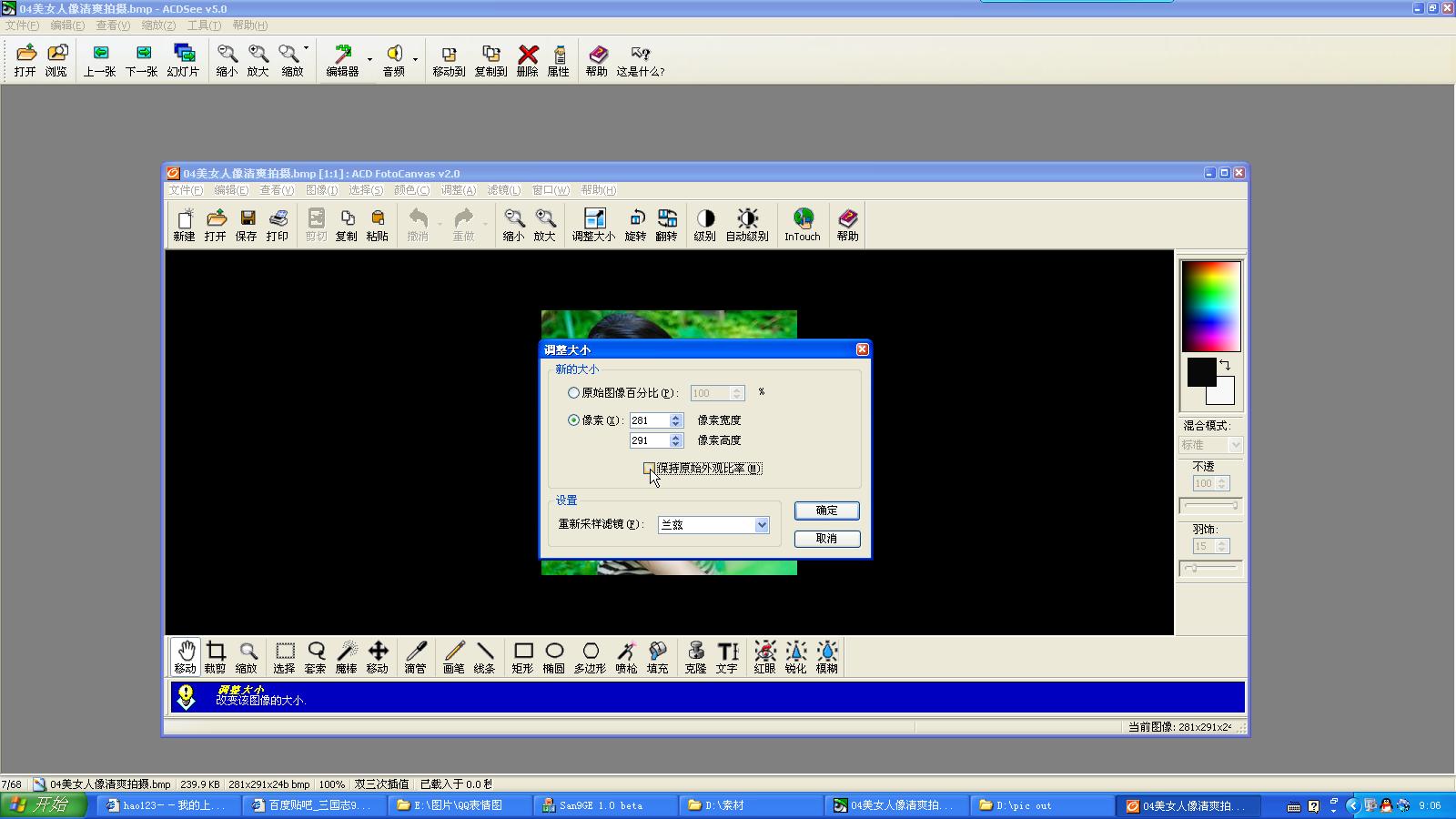The height and width of the screenshot is (819, 1456).
Task: Open the Adjust (调整) menu in FotoCanvas
Action: (458, 190)
